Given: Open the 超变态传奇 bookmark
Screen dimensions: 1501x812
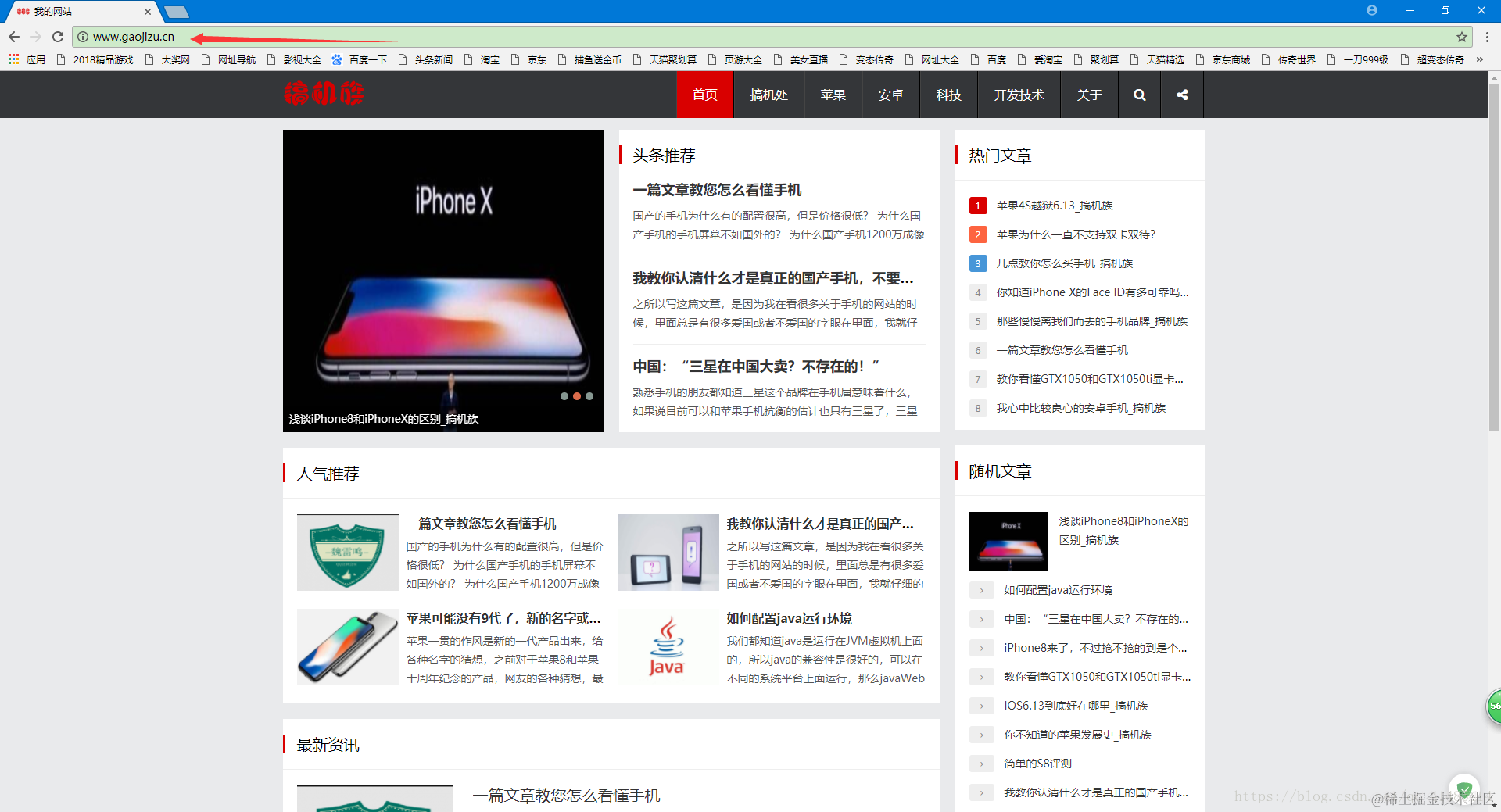Looking at the screenshot, I should coord(1432,59).
